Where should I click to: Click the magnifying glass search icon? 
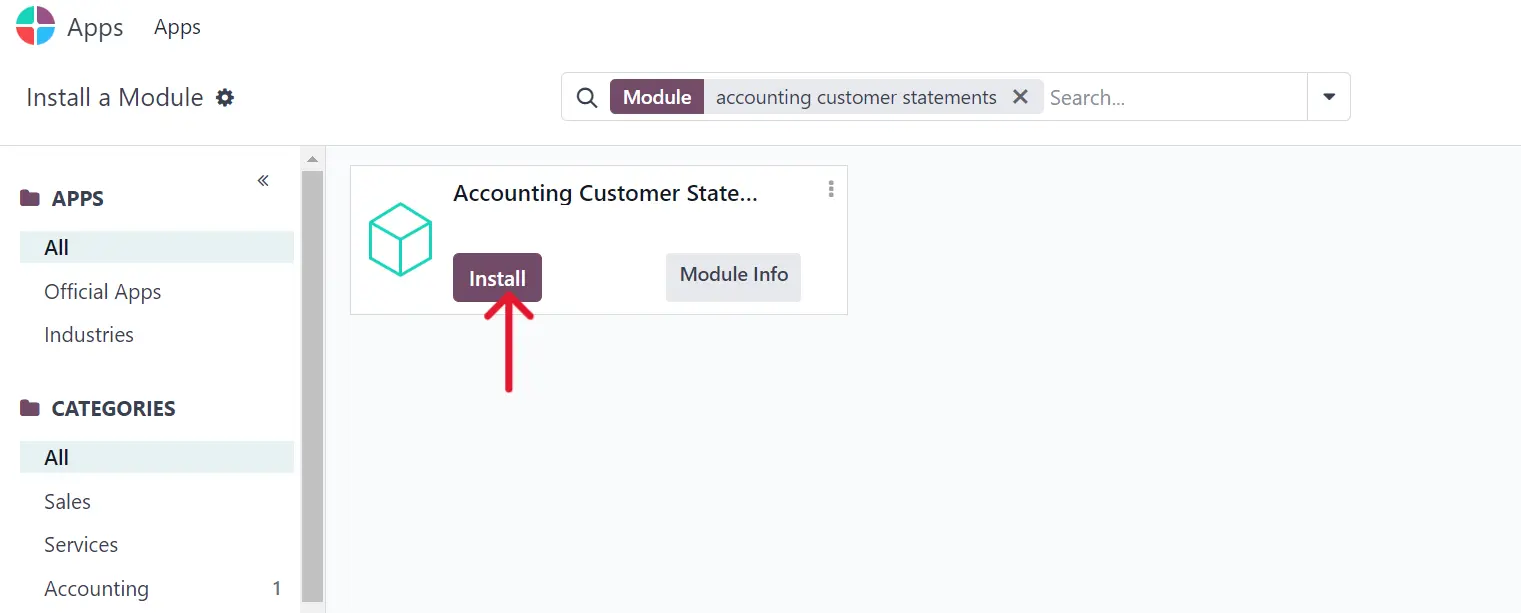pos(586,97)
